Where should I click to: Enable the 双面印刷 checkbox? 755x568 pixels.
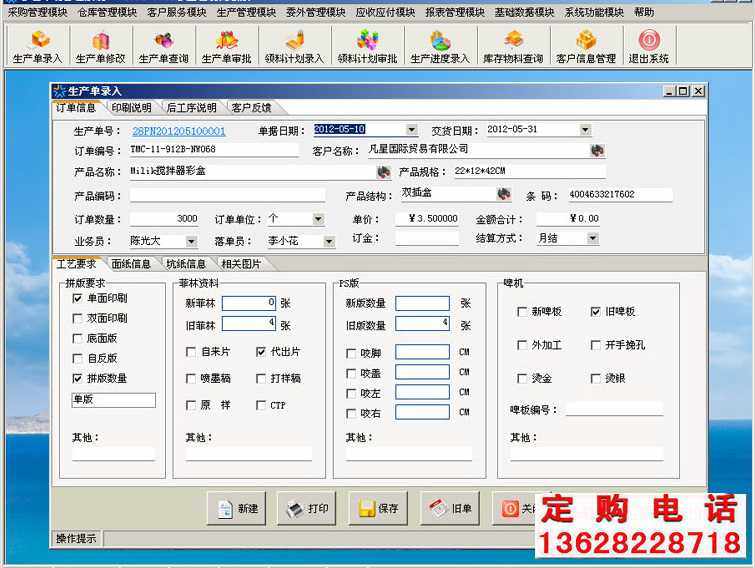[x=78, y=318]
